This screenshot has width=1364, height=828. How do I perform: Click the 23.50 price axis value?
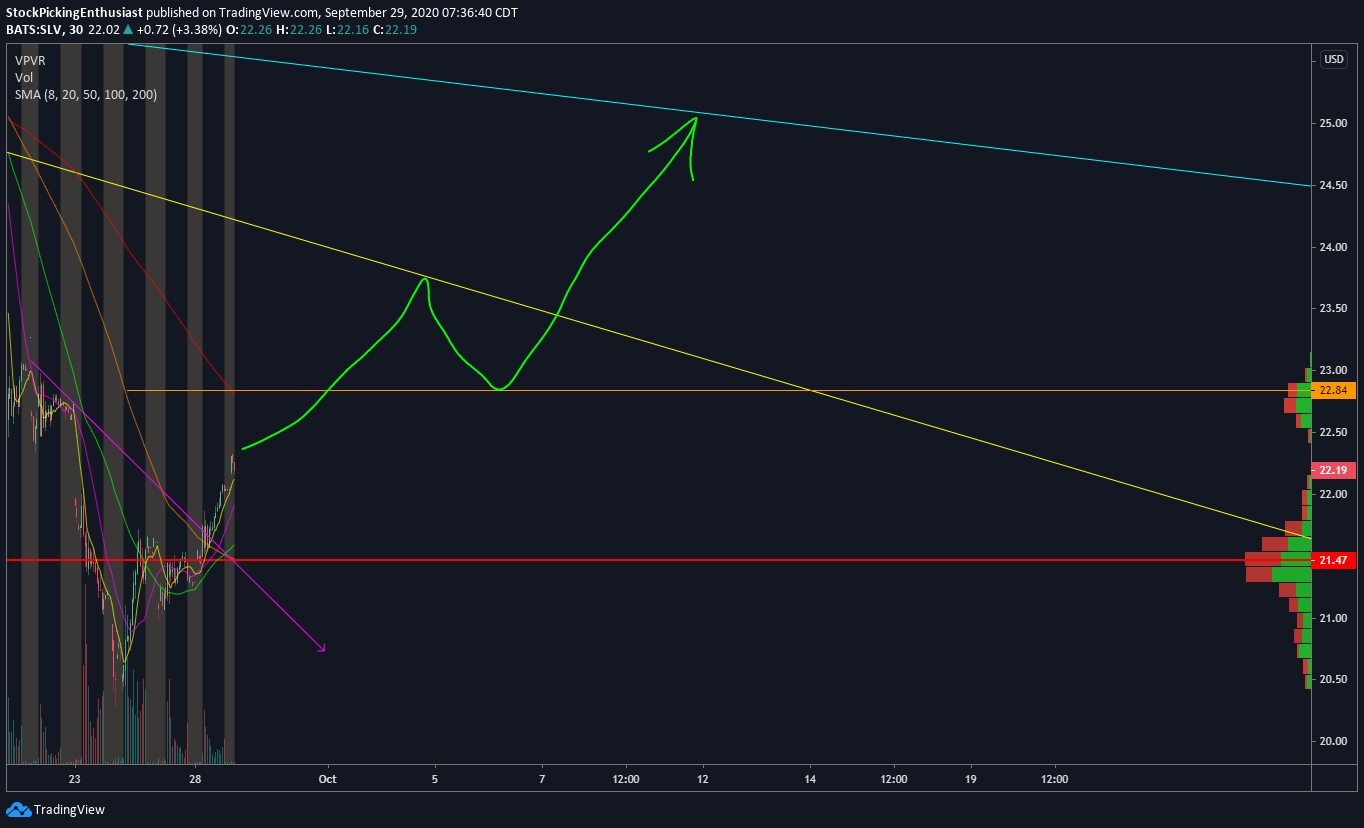1332,309
